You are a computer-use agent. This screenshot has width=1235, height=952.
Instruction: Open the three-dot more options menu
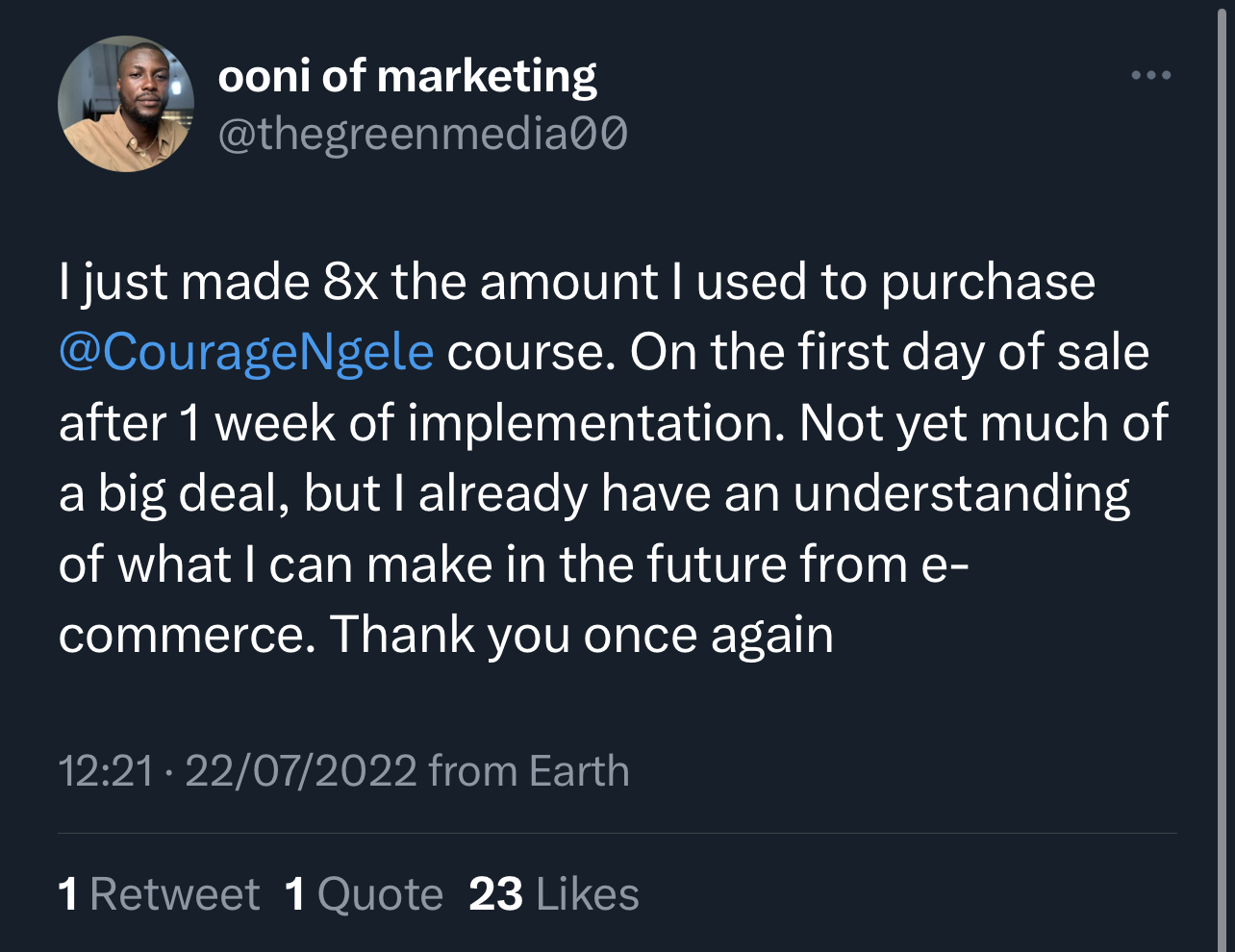[1151, 75]
